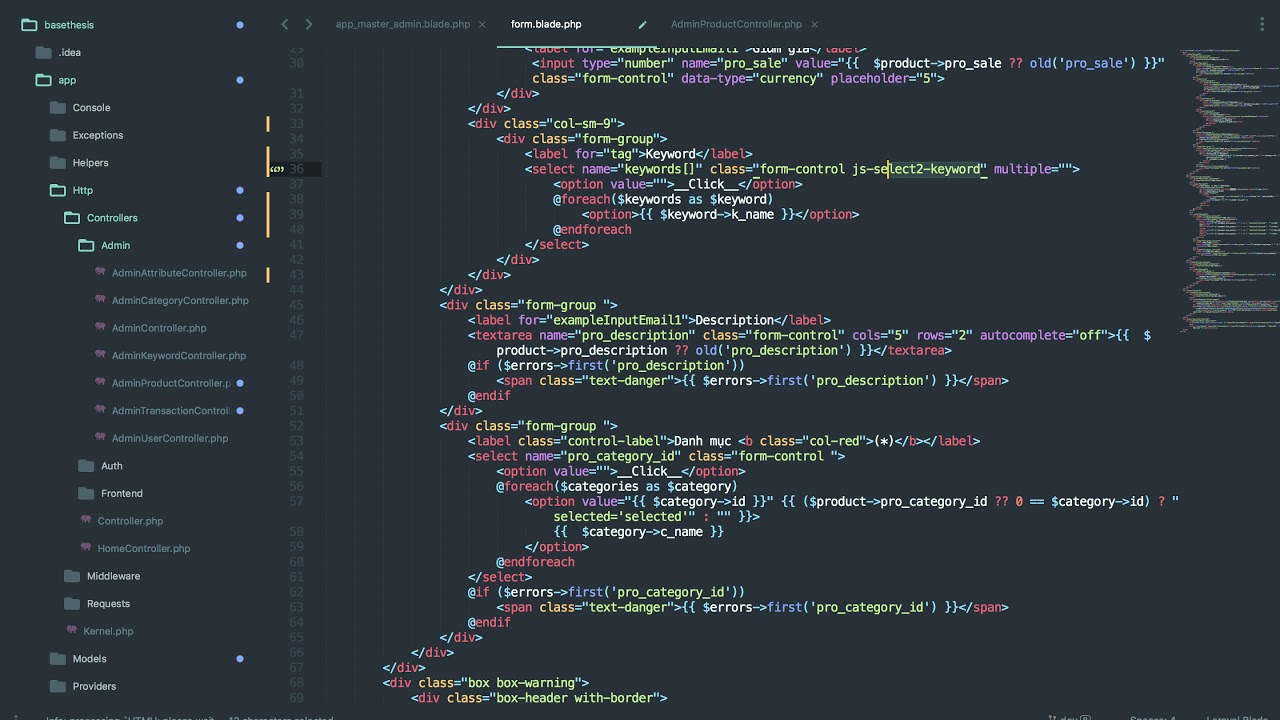The height and width of the screenshot is (720, 1280).
Task: Close the AdminProductController.php tab
Action: [x=814, y=24]
